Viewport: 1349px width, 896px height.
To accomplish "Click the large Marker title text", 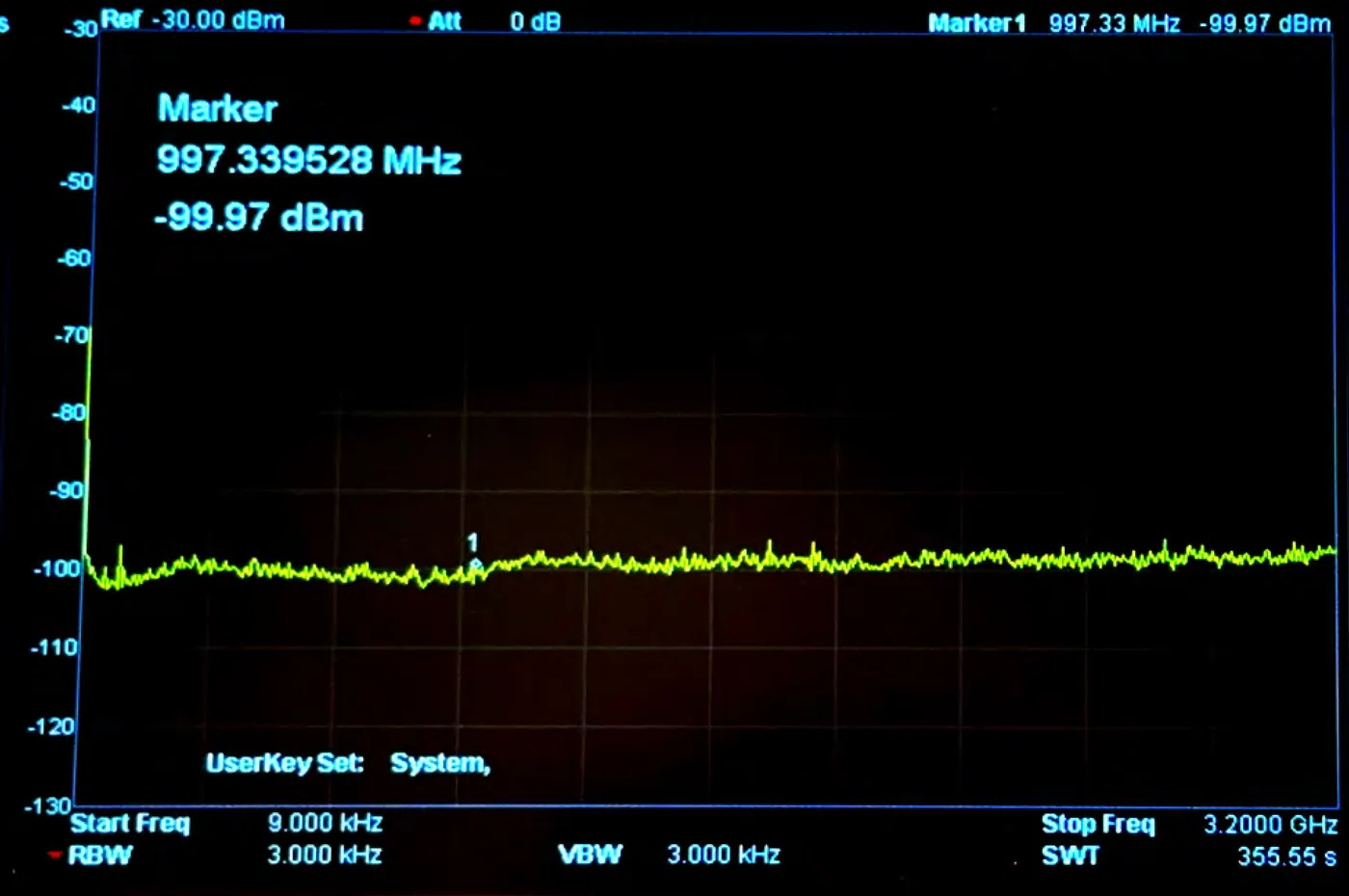I will [218, 108].
